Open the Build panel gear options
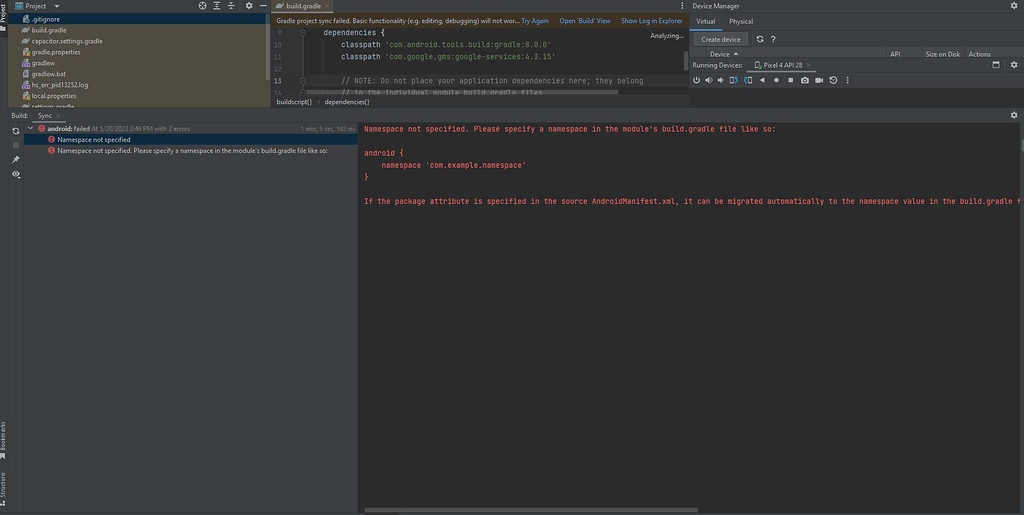Viewport: 1024px width, 515px height. coord(1014,115)
